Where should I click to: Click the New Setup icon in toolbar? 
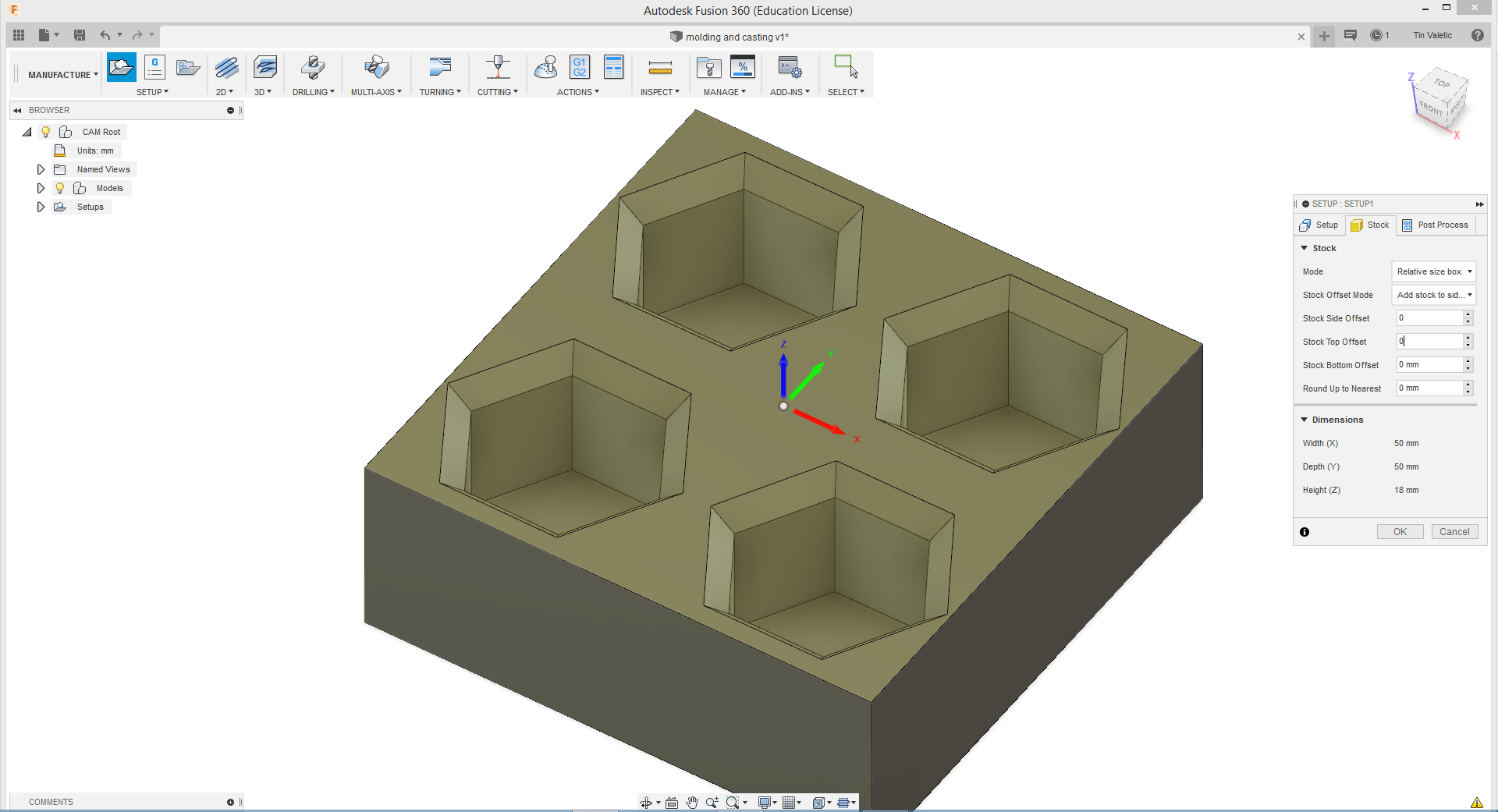pyautogui.click(x=122, y=67)
